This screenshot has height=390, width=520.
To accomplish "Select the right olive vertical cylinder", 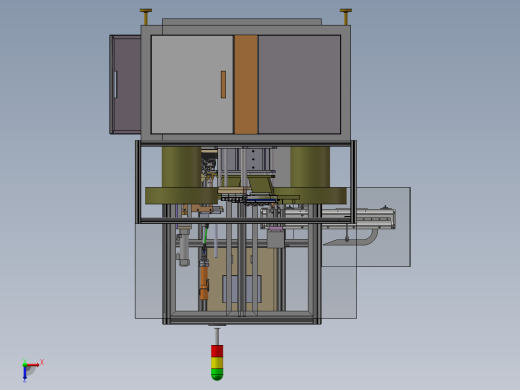I will [310, 167].
